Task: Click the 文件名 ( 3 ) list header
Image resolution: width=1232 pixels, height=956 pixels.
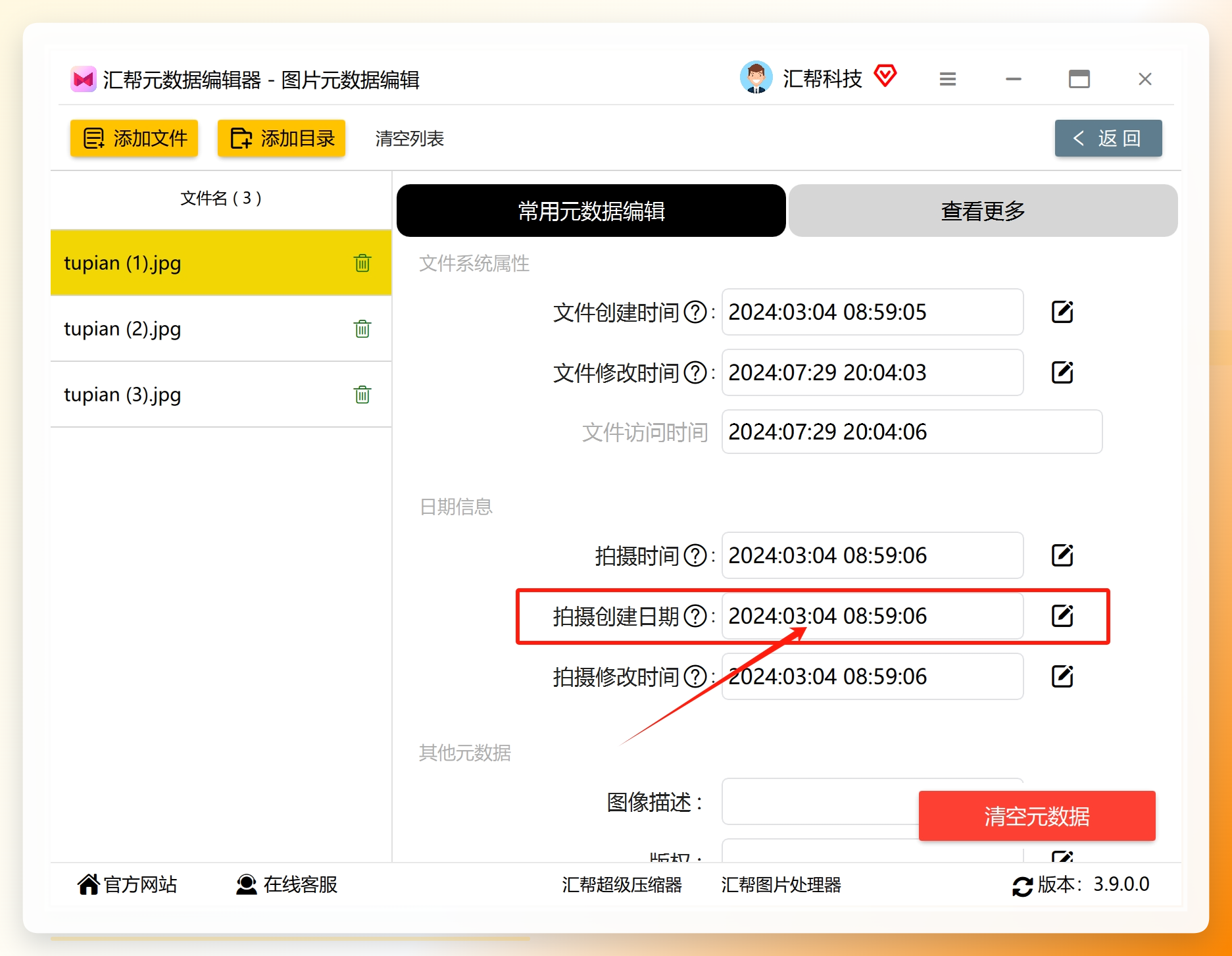Action: (221, 198)
